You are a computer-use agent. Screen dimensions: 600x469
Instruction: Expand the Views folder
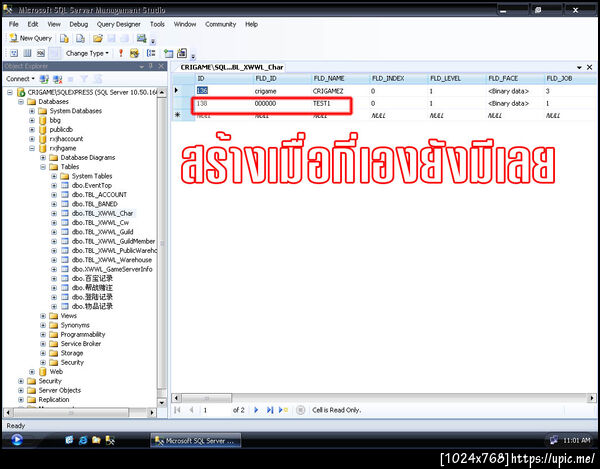(43, 316)
